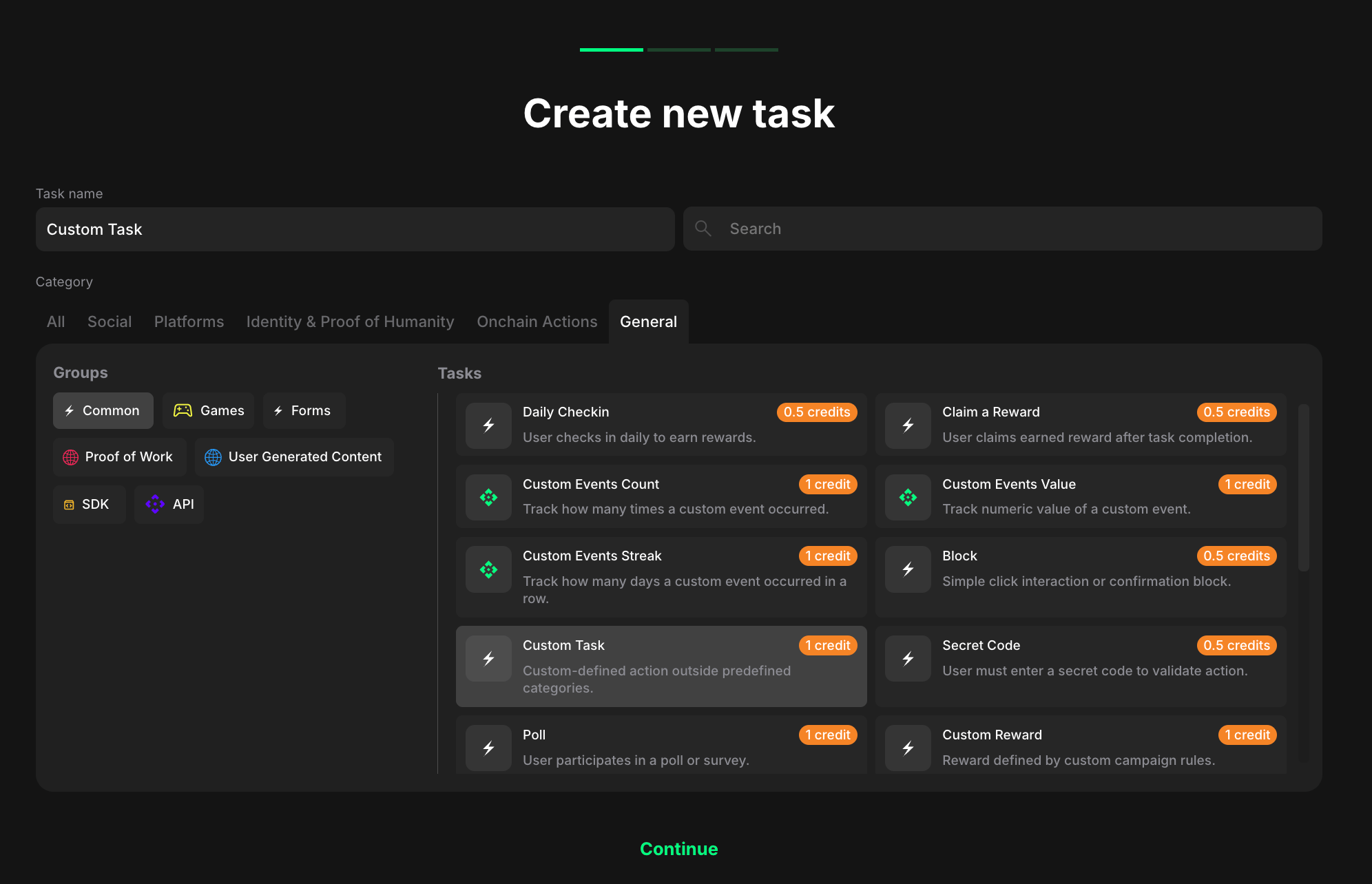Click the Poll task lightning icon
This screenshot has height=884, width=1372.
pyautogui.click(x=488, y=748)
